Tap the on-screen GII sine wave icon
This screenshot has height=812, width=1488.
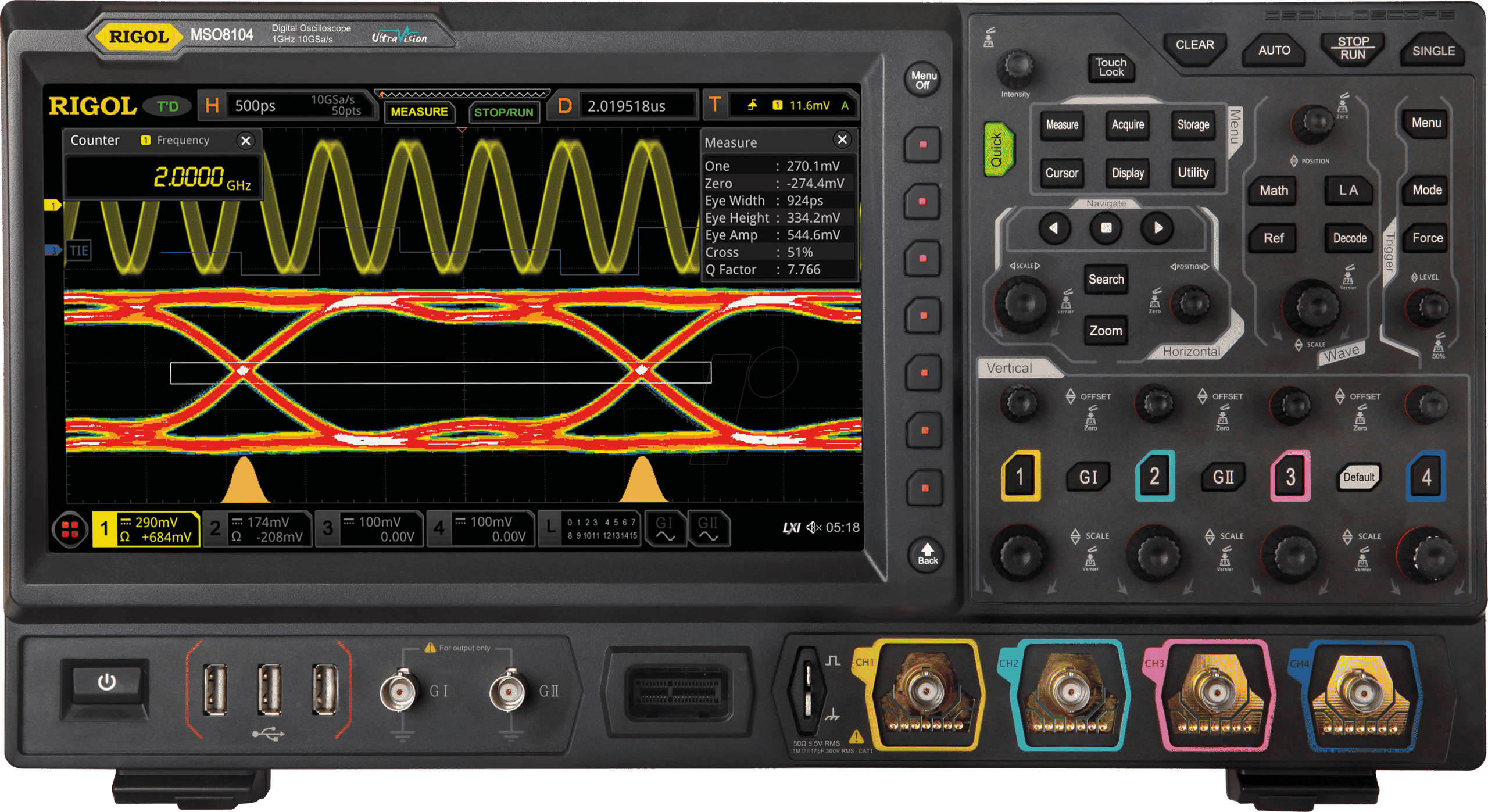click(708, 530)
